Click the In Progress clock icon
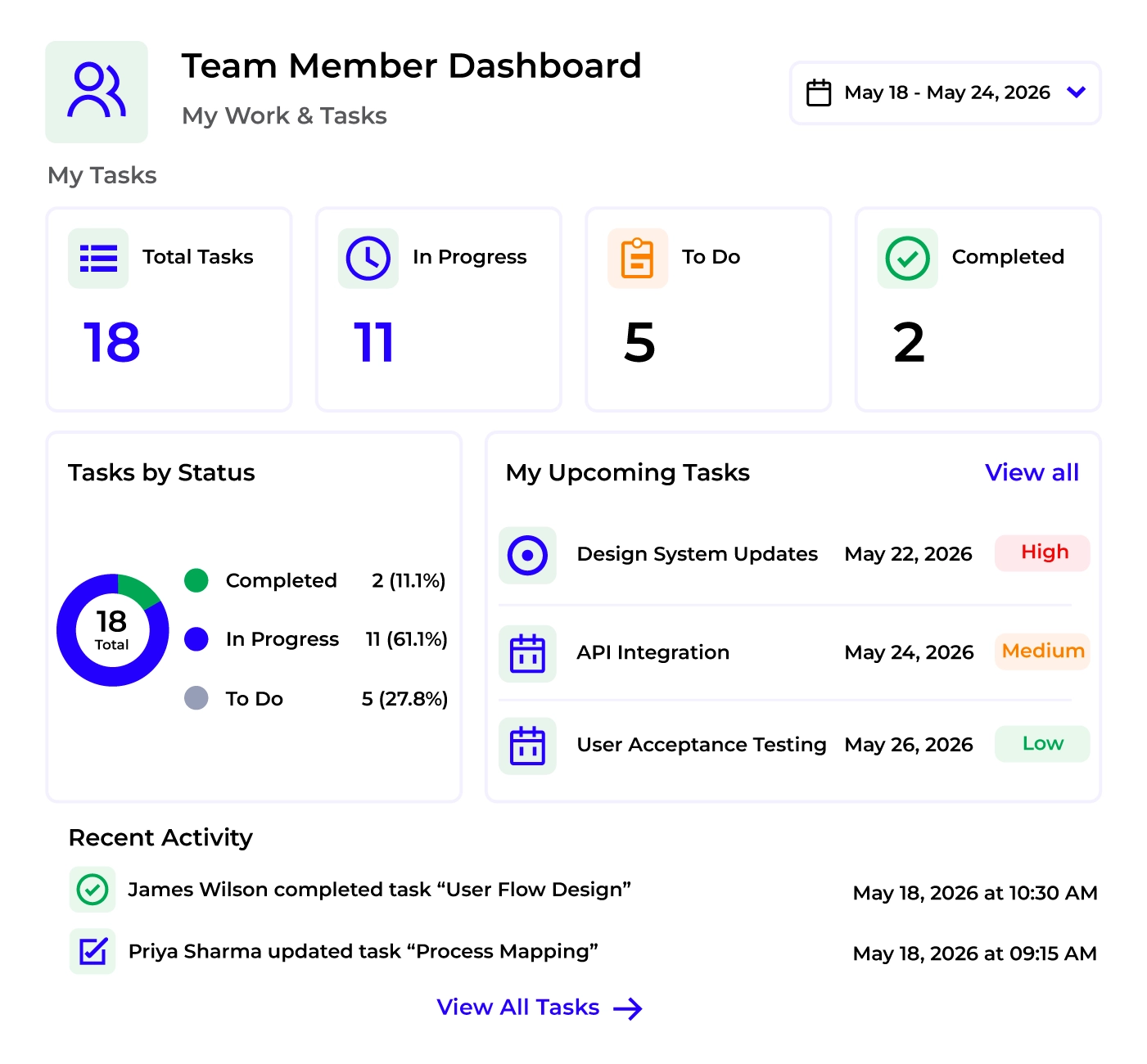This screenshot has width=1147, height=1064. coord(368,258)
